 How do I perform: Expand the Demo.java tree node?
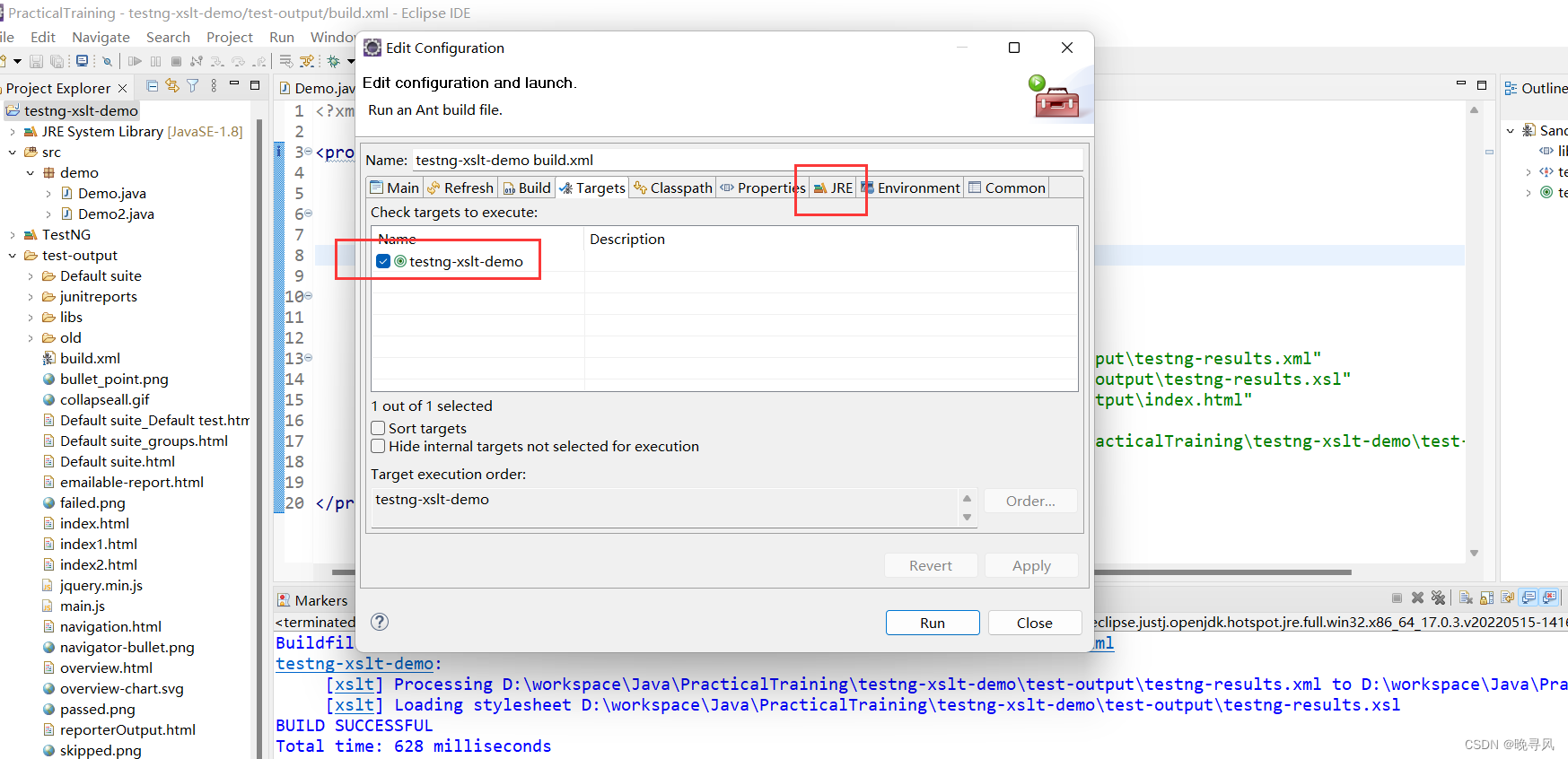click(x=48, y=194)
